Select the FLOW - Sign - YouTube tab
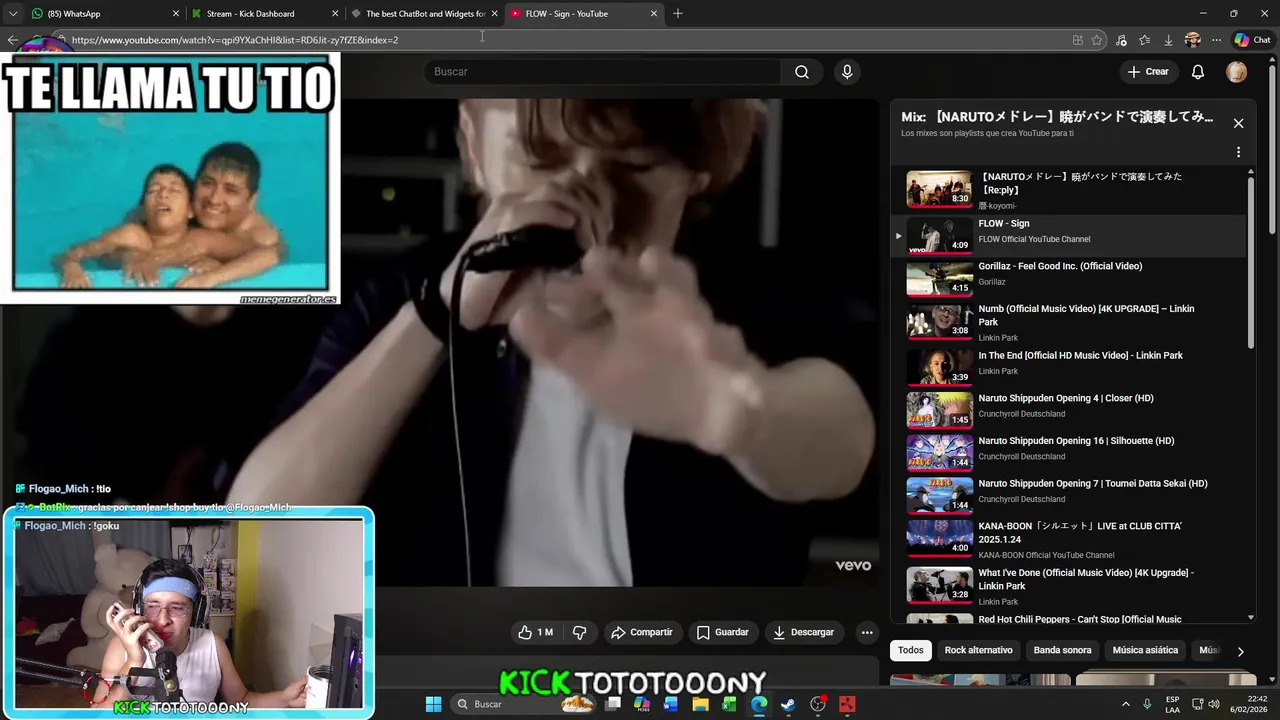Image resolution: width=1280 pixels, height=720 pixels. (x=583, y=14)
